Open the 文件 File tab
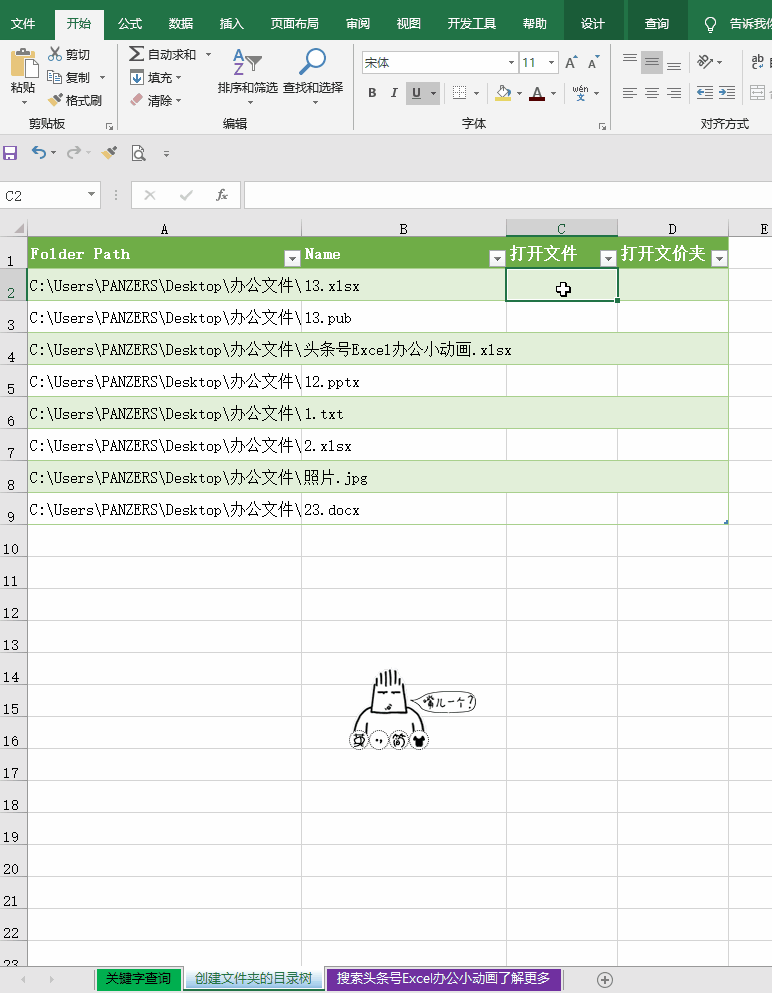772x993 pixels. (x=23, y=23)
